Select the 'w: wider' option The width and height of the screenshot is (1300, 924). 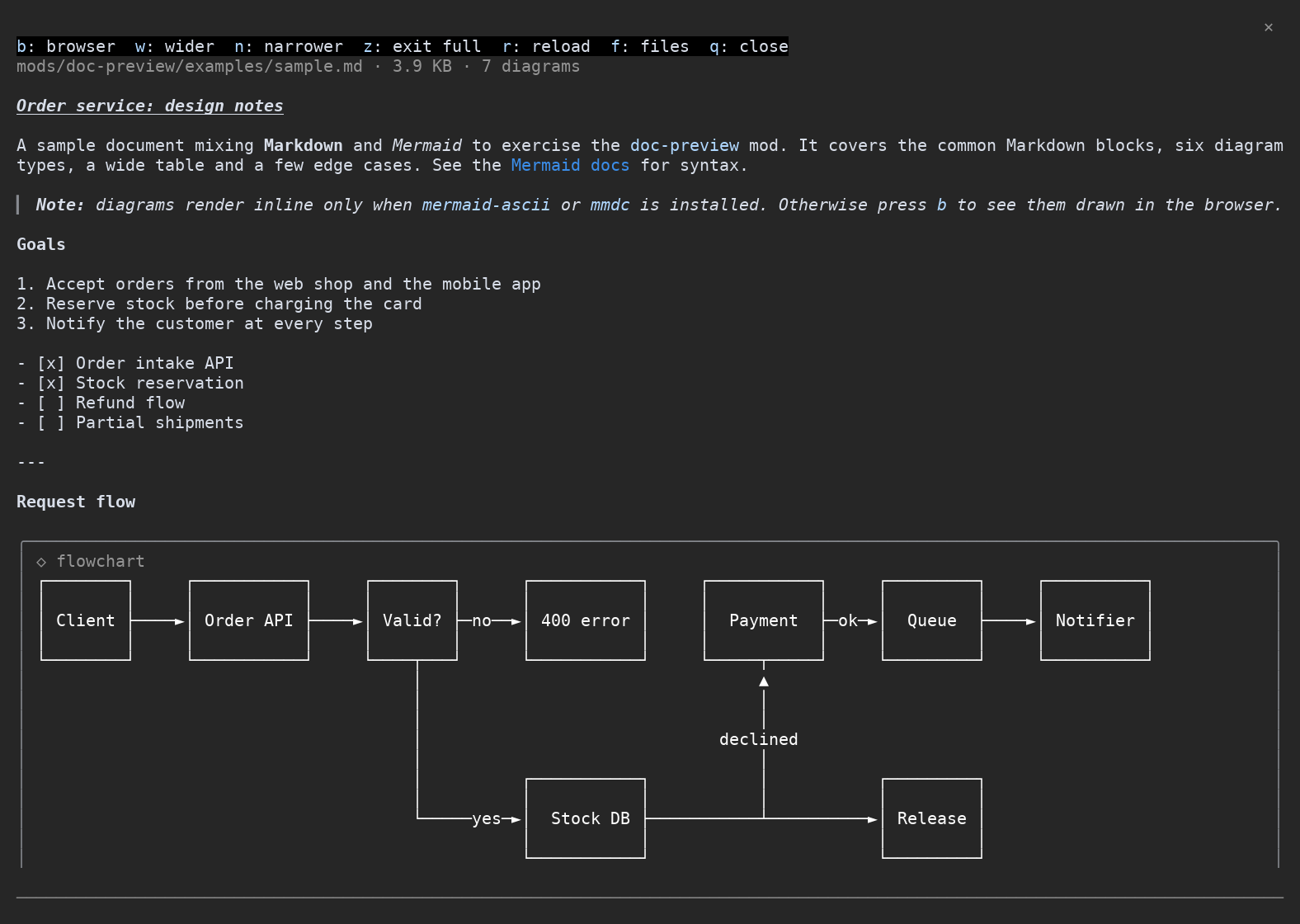point(175,46)
